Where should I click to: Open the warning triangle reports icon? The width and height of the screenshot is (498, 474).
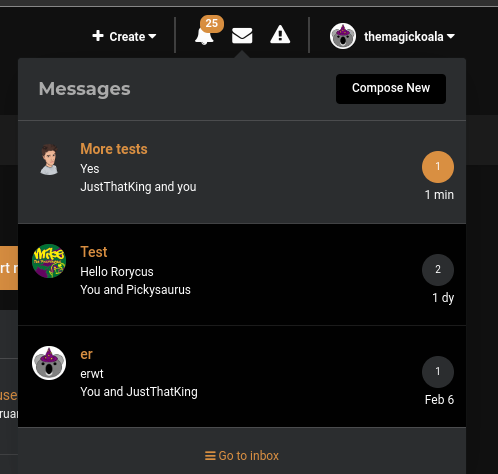coord(280,35)
